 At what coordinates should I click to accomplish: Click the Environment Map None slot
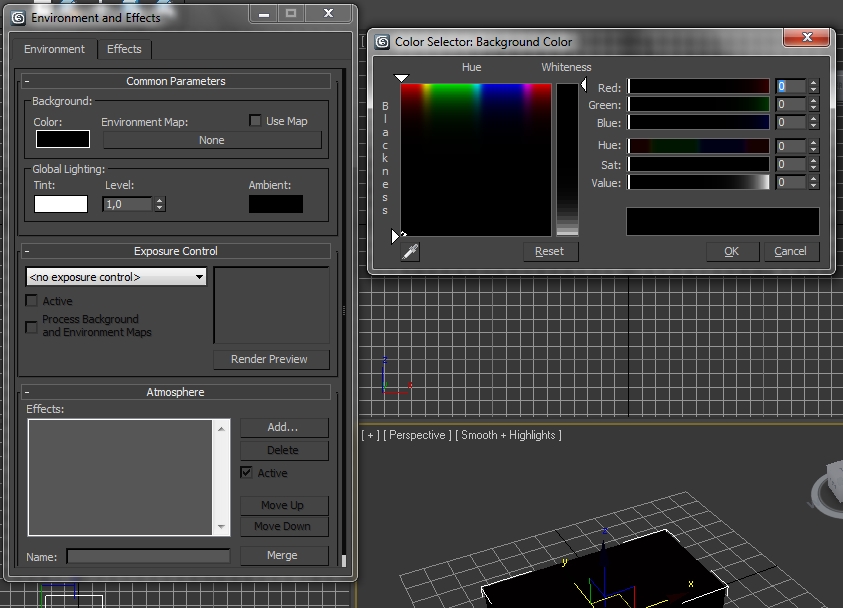tap(212, 140)
